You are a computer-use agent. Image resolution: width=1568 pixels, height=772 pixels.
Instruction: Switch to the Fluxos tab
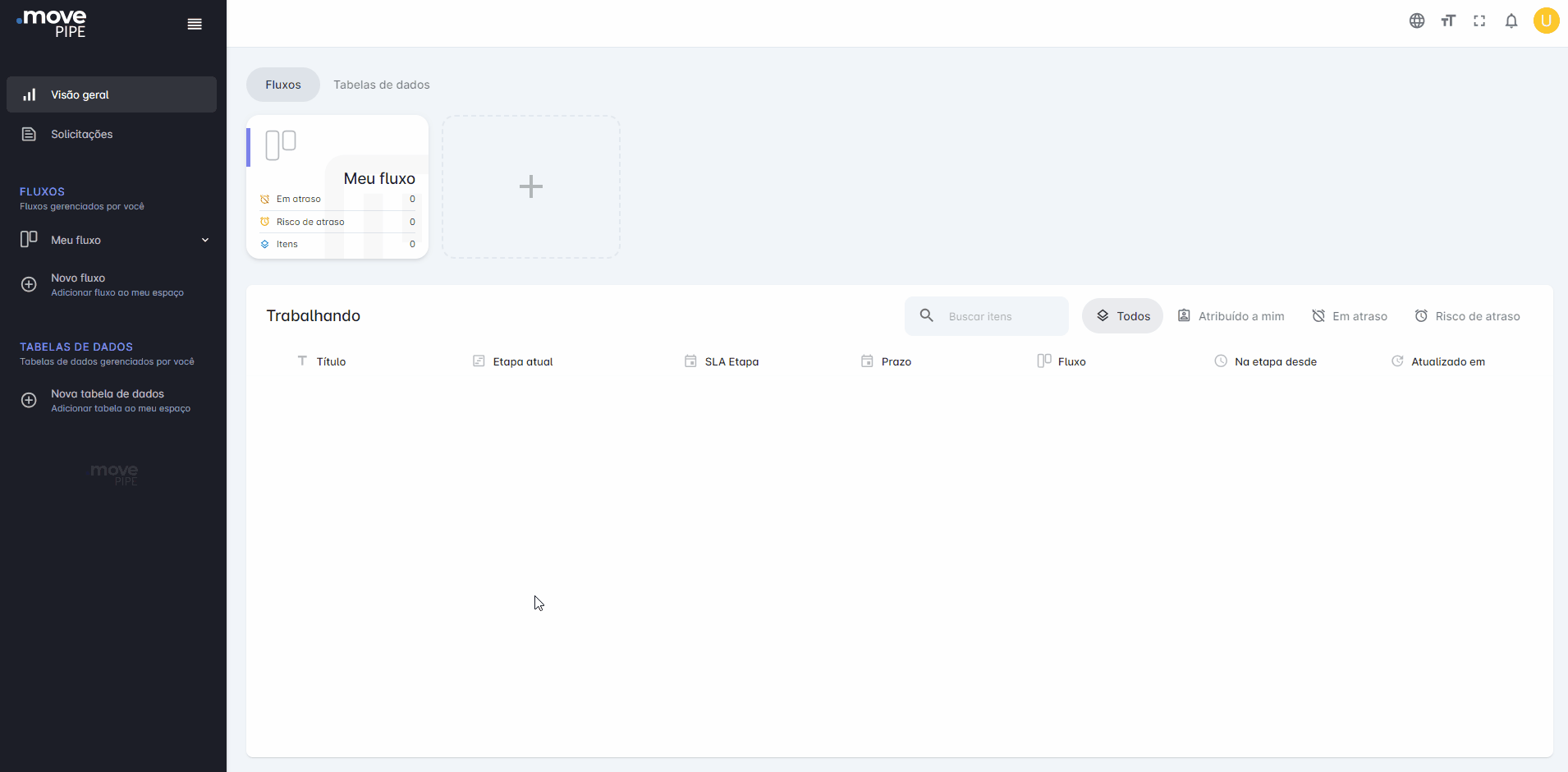[283, 85]
